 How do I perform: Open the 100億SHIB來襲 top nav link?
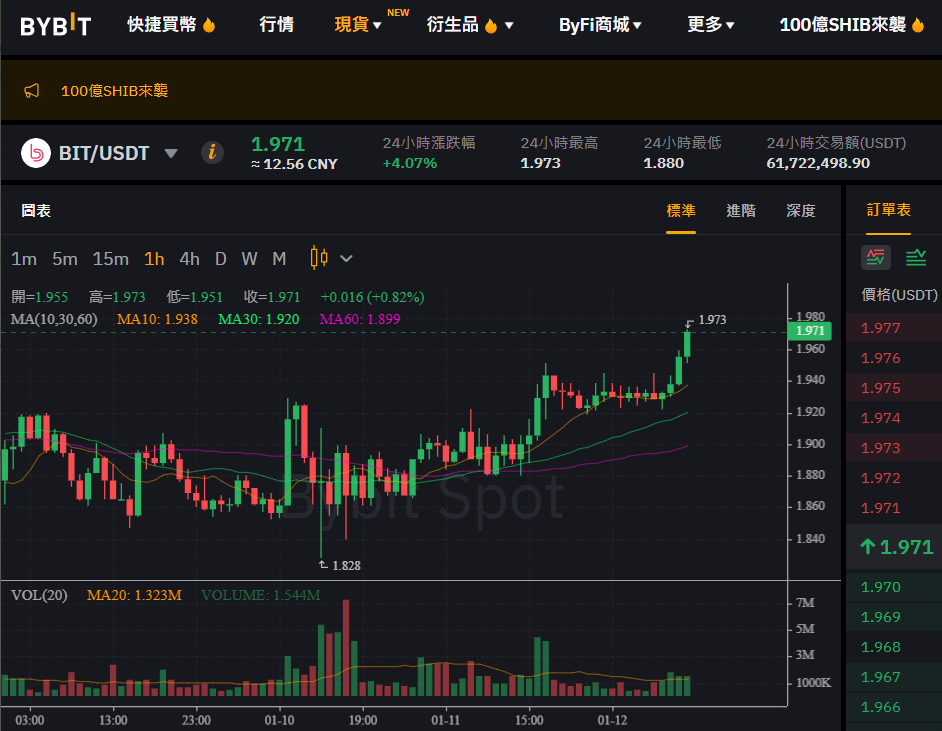(842, 25)
